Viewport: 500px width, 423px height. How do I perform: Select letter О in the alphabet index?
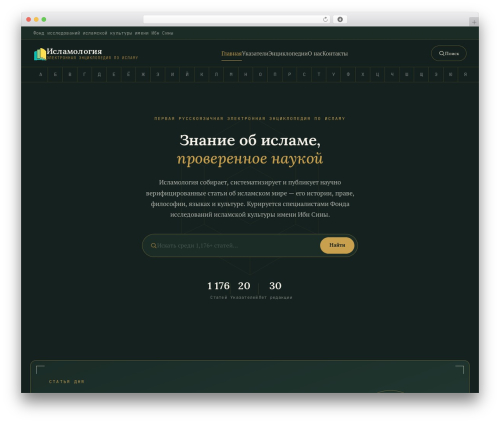click(260, 74)
